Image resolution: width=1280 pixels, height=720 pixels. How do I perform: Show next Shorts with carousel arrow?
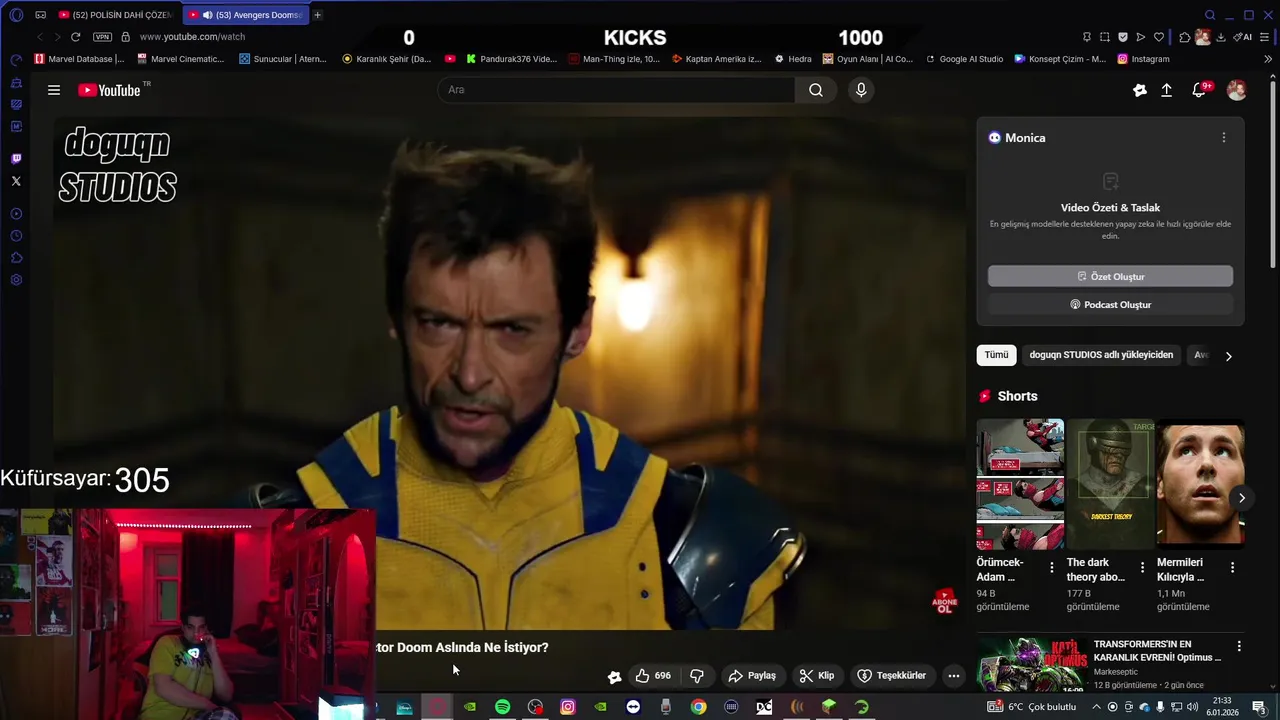point(1241,498)
